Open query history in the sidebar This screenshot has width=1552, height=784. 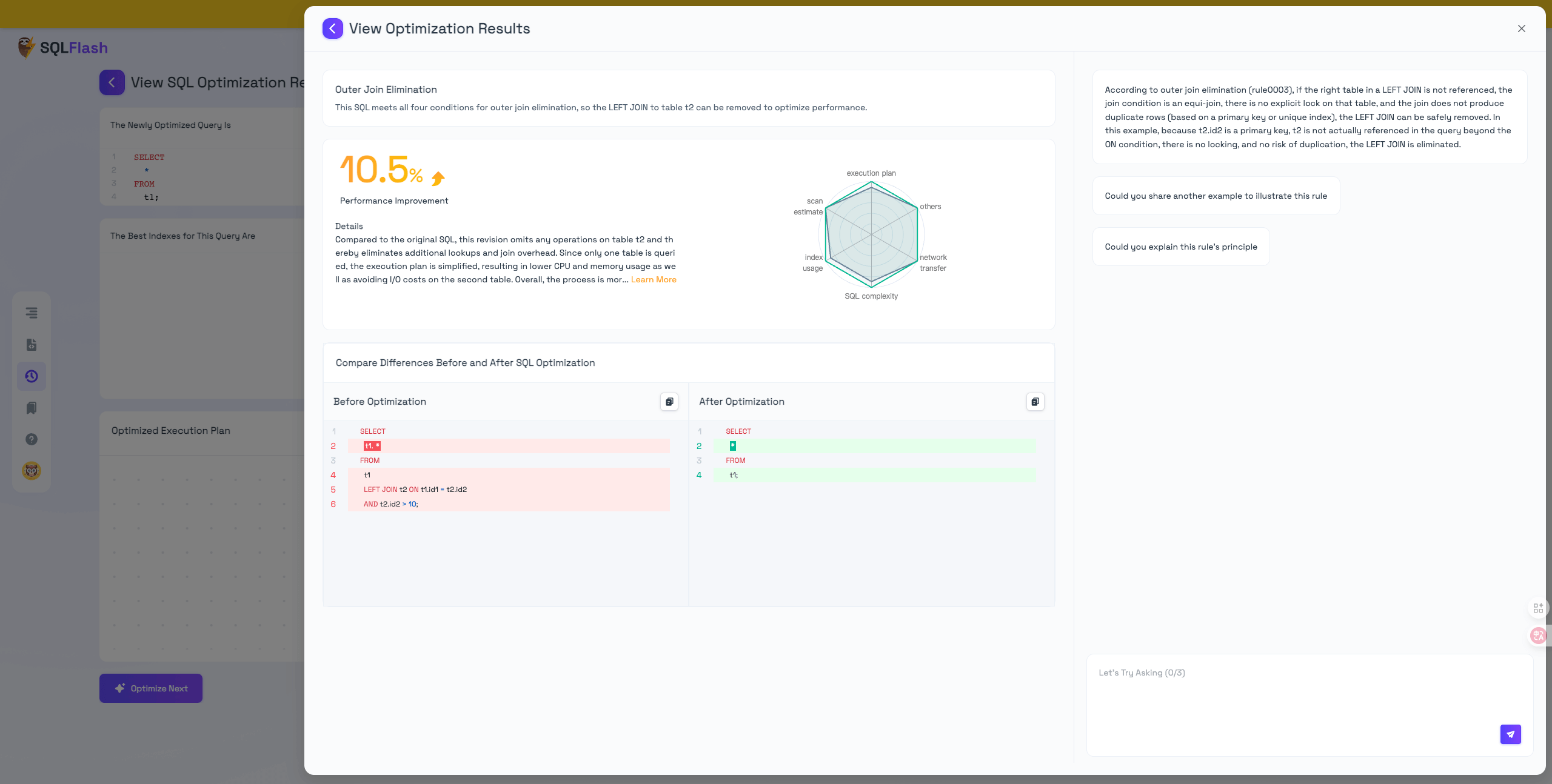[x=32, y=376]
